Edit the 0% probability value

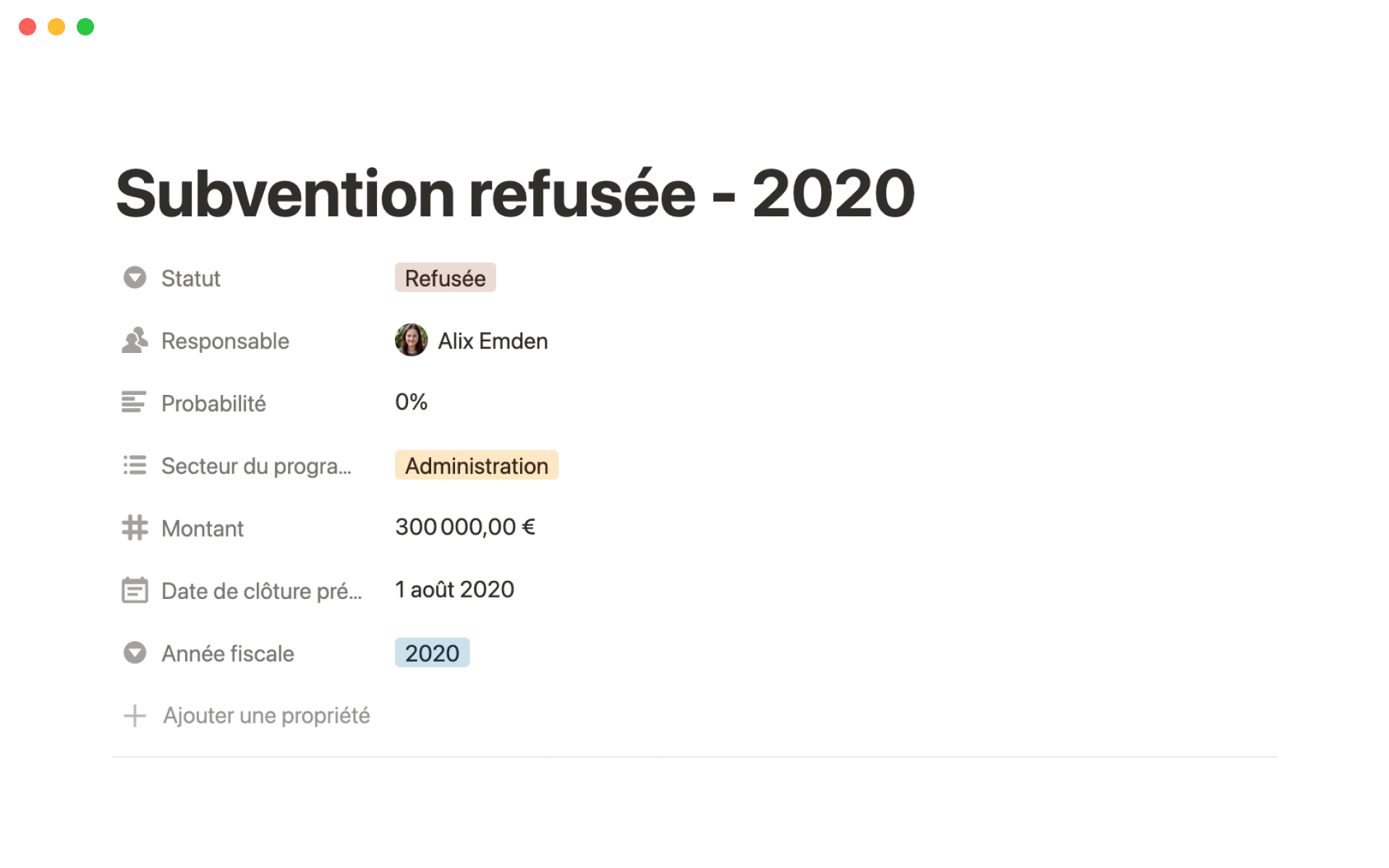pyautogui.click(x=411, y=402)
